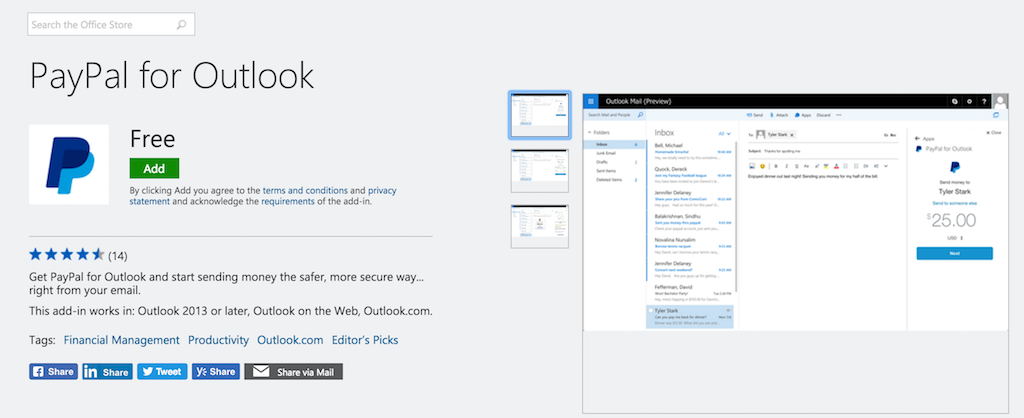Screen dimensions: 1024x418
Task: Click the Office Store search magnifier icon
Action: (x=182, y=25)
